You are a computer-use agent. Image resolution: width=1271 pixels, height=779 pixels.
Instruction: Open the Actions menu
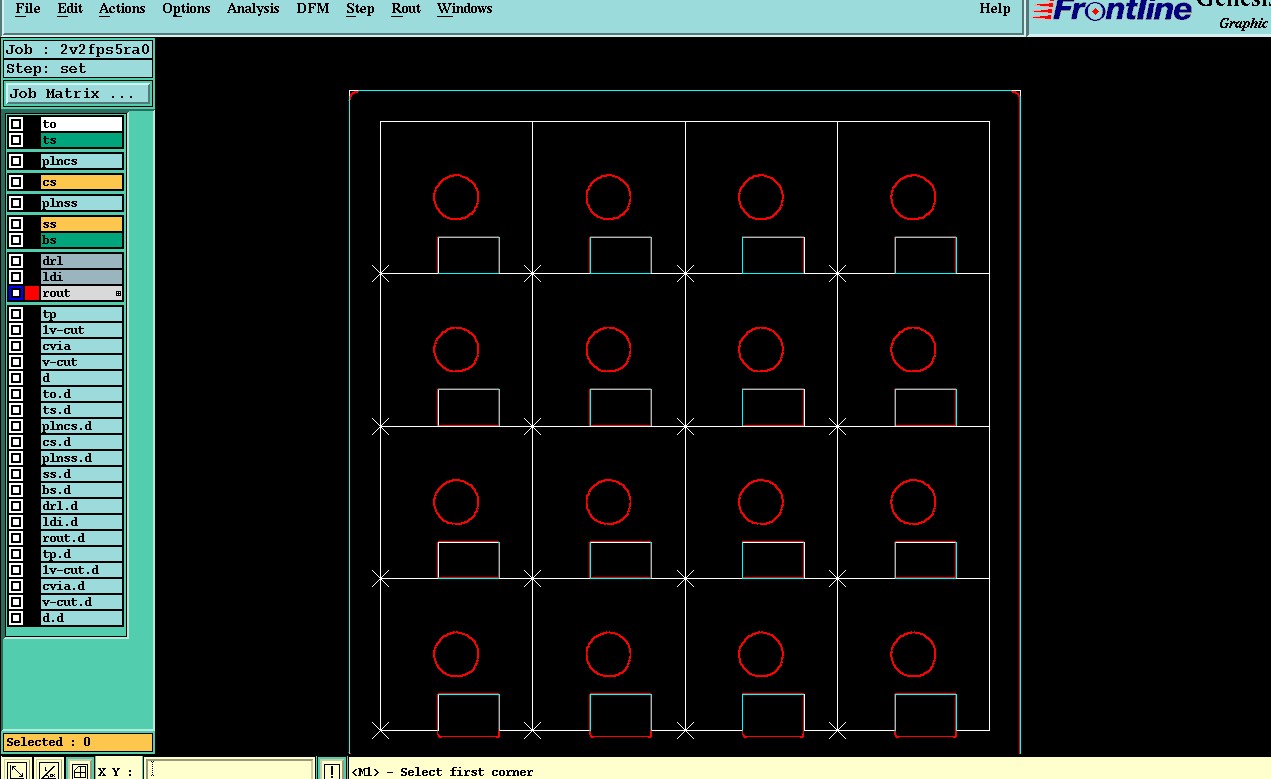(122, 9)
